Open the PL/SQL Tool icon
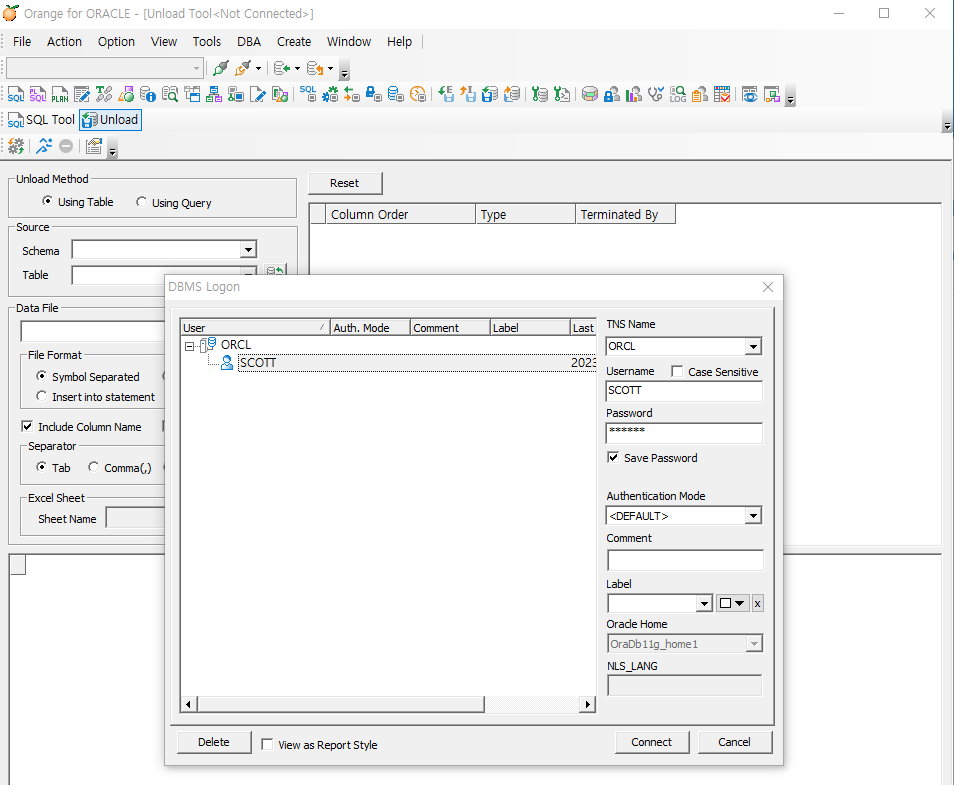The height and width of the screenshot is (785, 954). click(x=38, y=94)
